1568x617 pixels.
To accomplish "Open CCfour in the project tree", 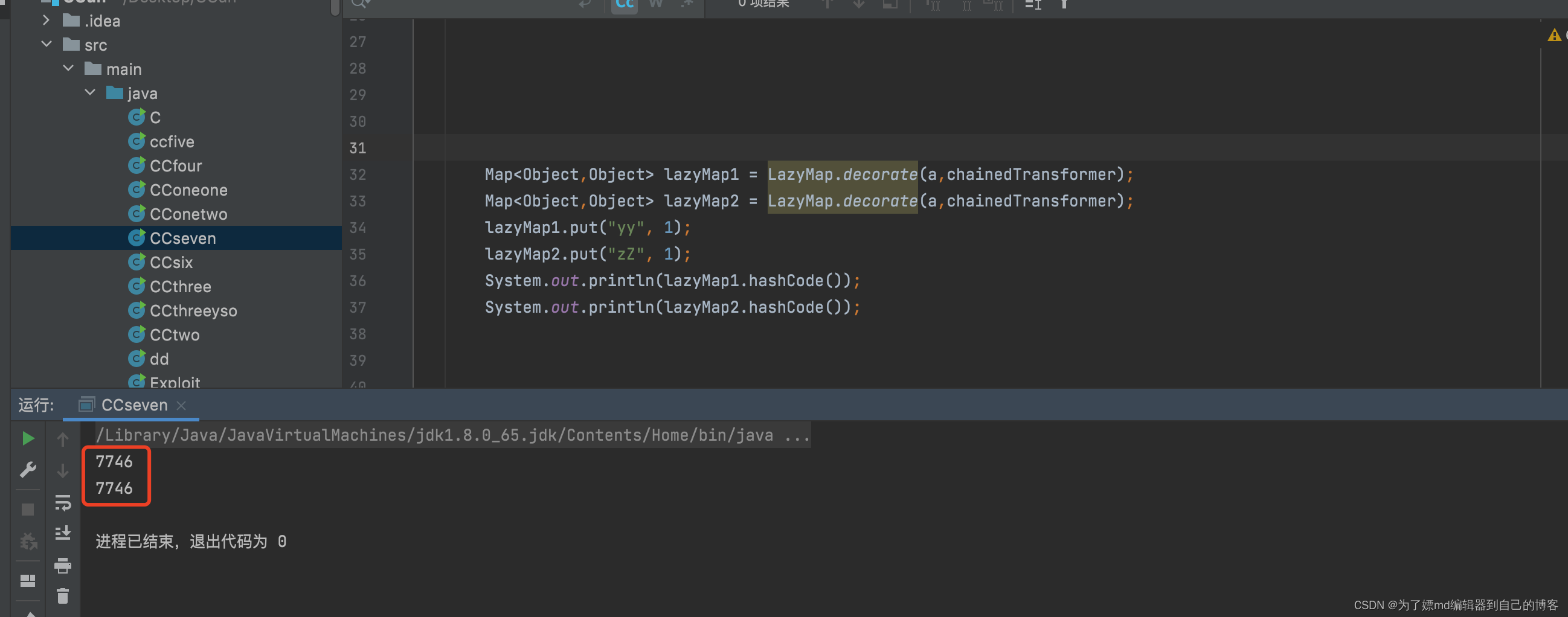I will pyautogui.click(x=176, y=165).
